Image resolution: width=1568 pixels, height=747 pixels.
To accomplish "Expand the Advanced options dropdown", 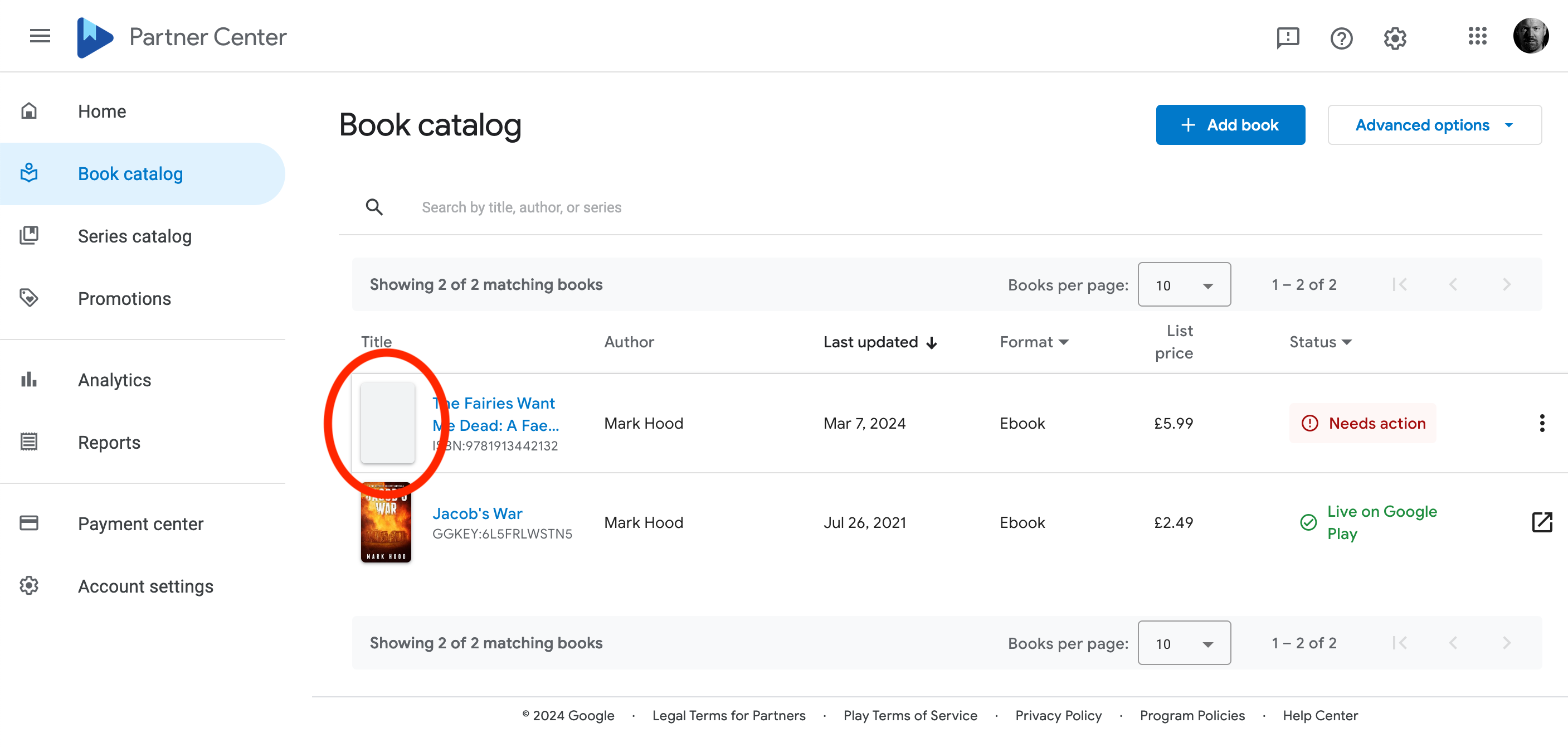I will pyautogui.click(x=1434, y=125).
